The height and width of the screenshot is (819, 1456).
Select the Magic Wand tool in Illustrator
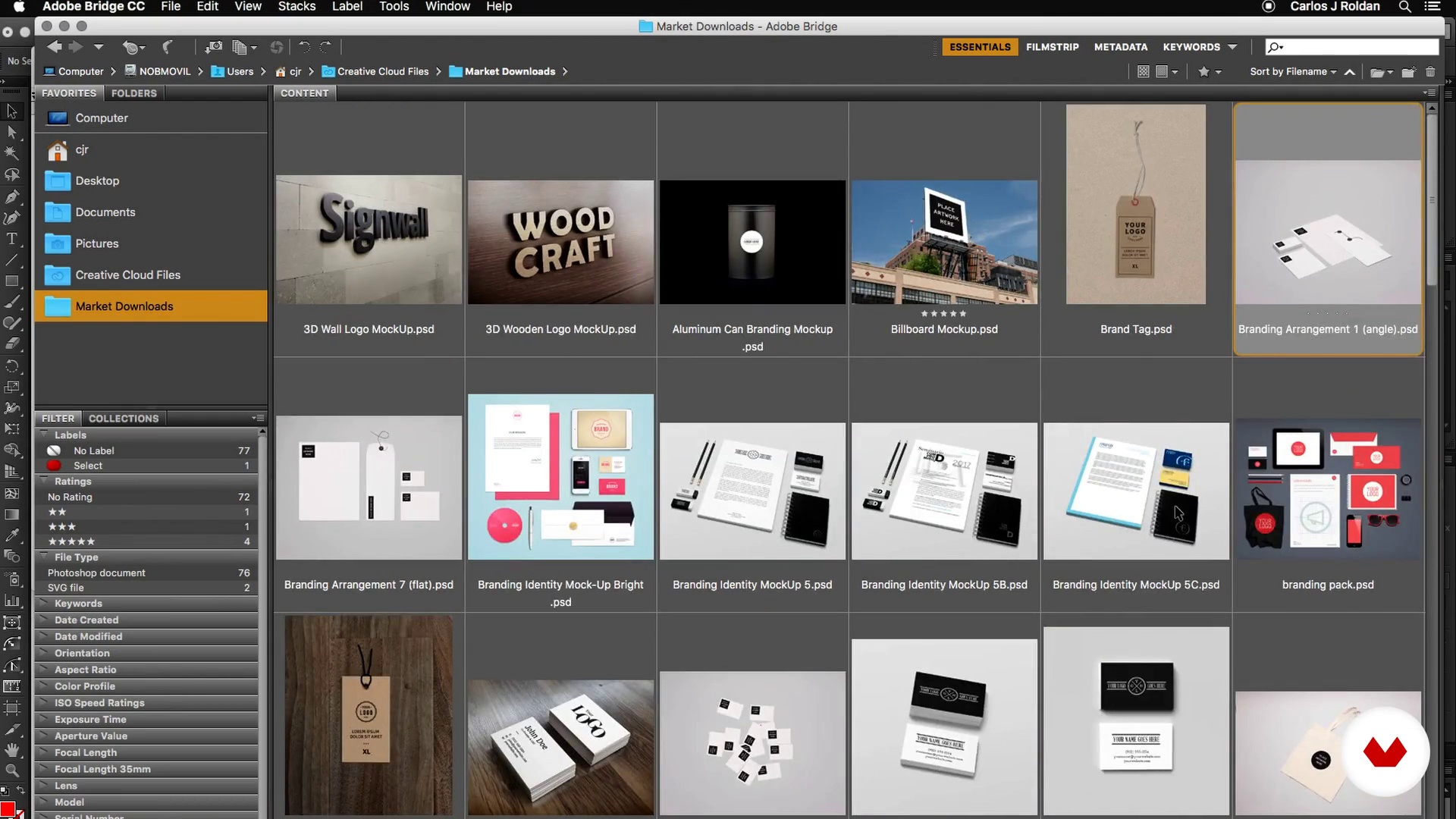(x=11, y=153)
